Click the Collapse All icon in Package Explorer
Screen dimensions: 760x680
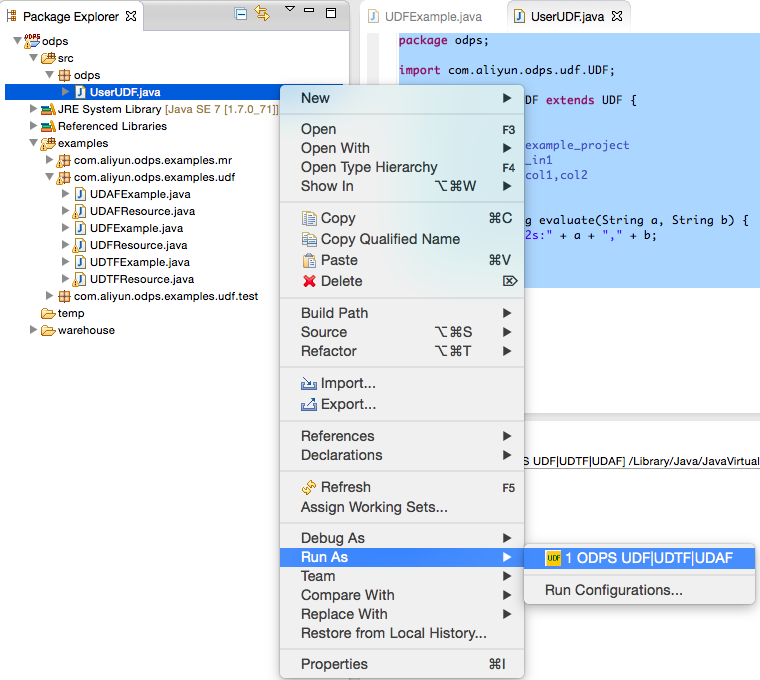point(240,14)
